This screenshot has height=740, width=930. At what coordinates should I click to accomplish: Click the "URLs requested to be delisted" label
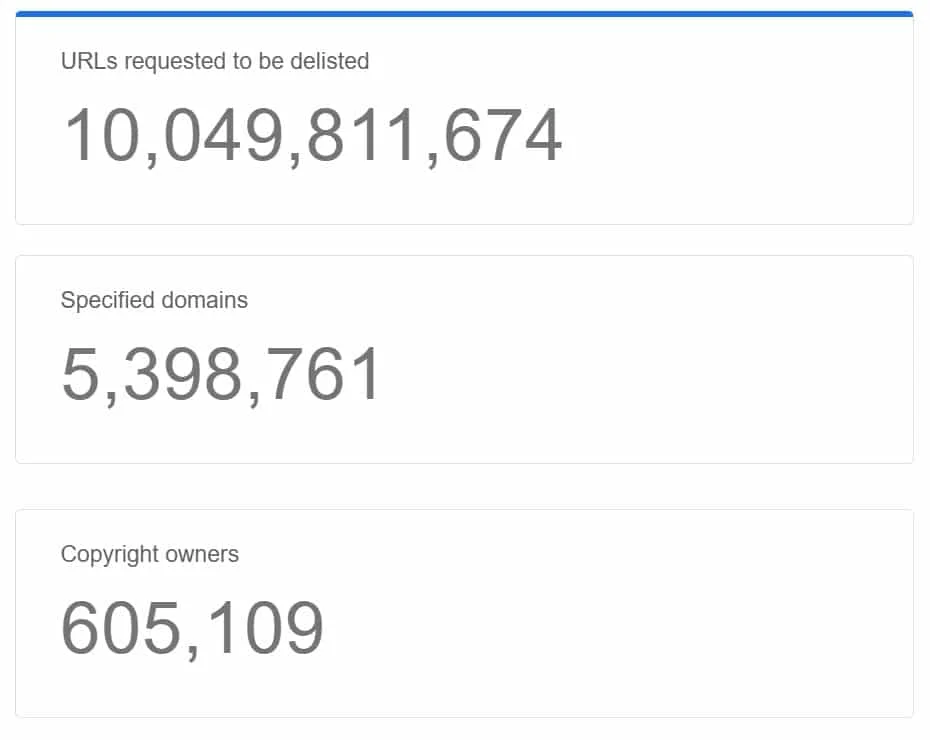coord(215,61)
